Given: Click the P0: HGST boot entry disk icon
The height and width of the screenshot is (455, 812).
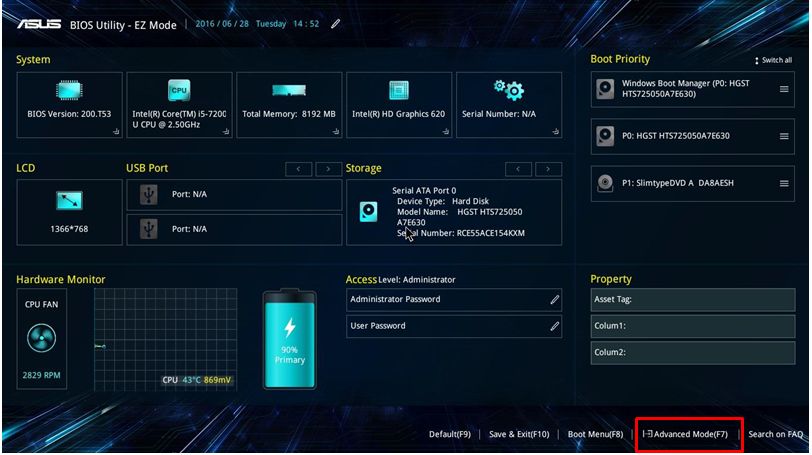Looking at the screenshot, I should [x=605, y=136].
